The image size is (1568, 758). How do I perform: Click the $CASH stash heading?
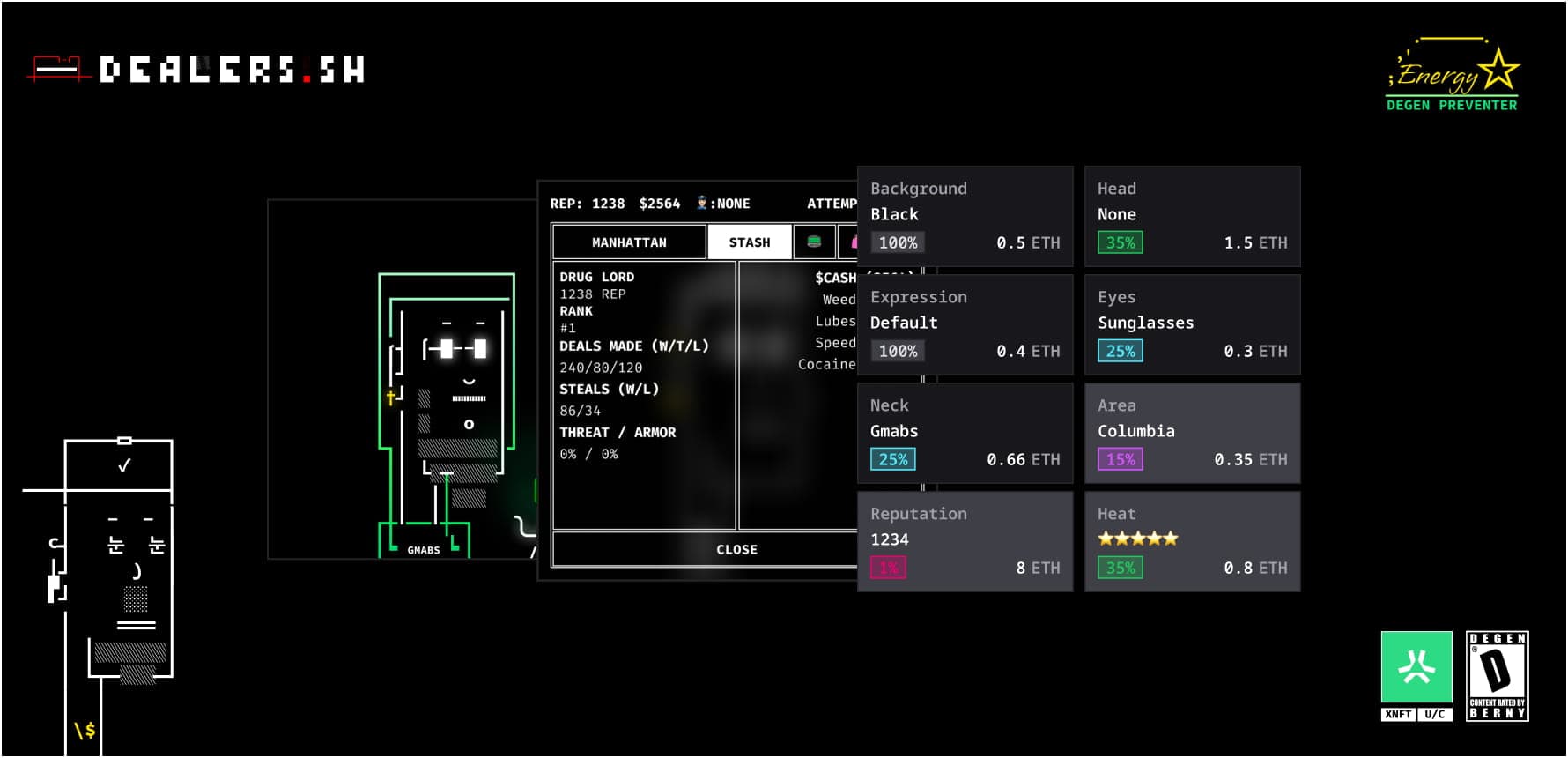click(835, 278)
